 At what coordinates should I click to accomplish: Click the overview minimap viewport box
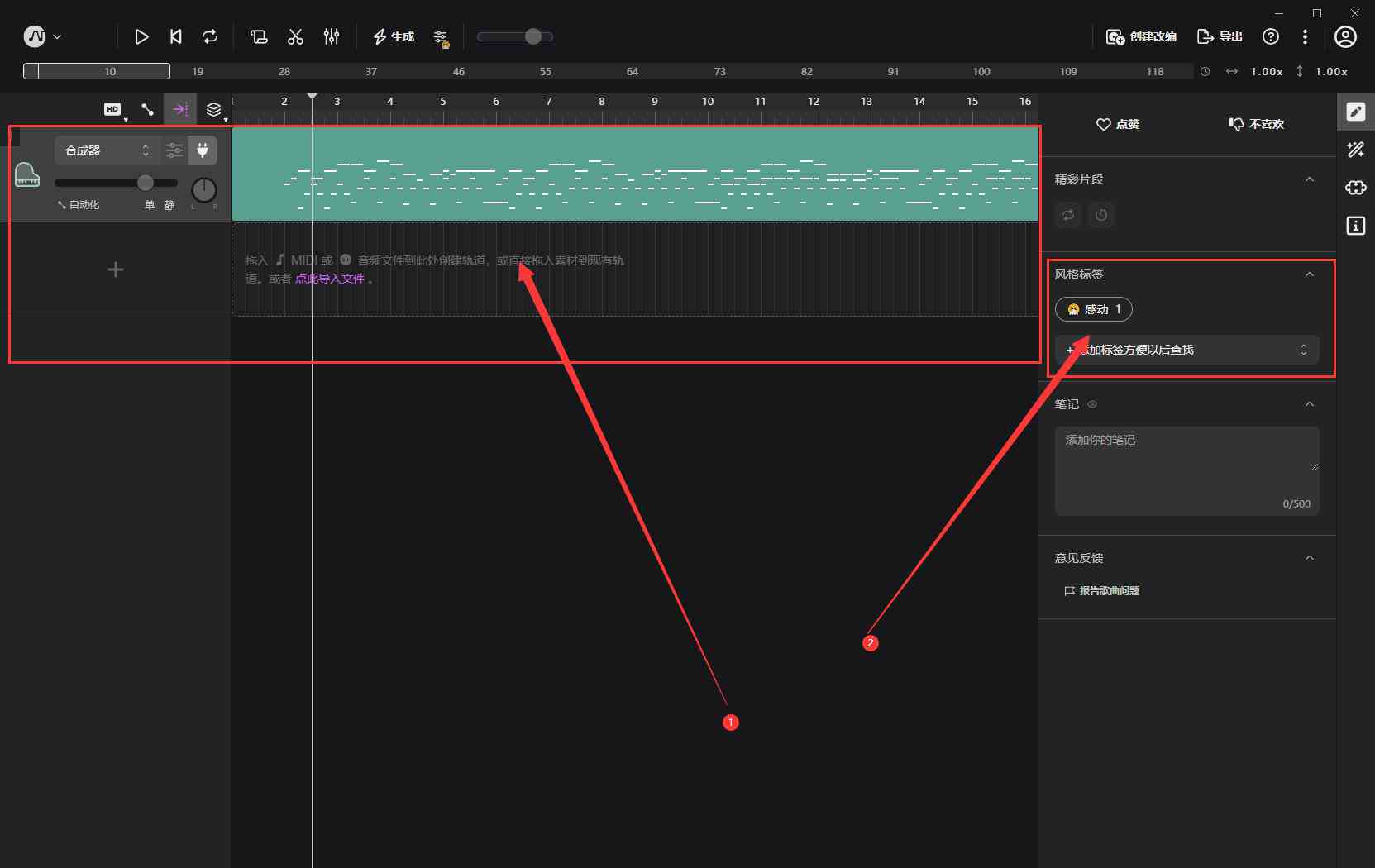pyautogui.click(x=97, y=71)
